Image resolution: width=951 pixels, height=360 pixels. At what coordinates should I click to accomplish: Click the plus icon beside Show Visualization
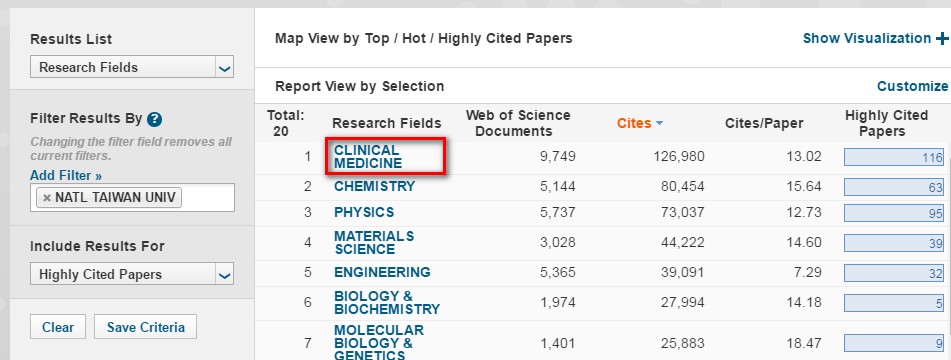tap(942, 38)
